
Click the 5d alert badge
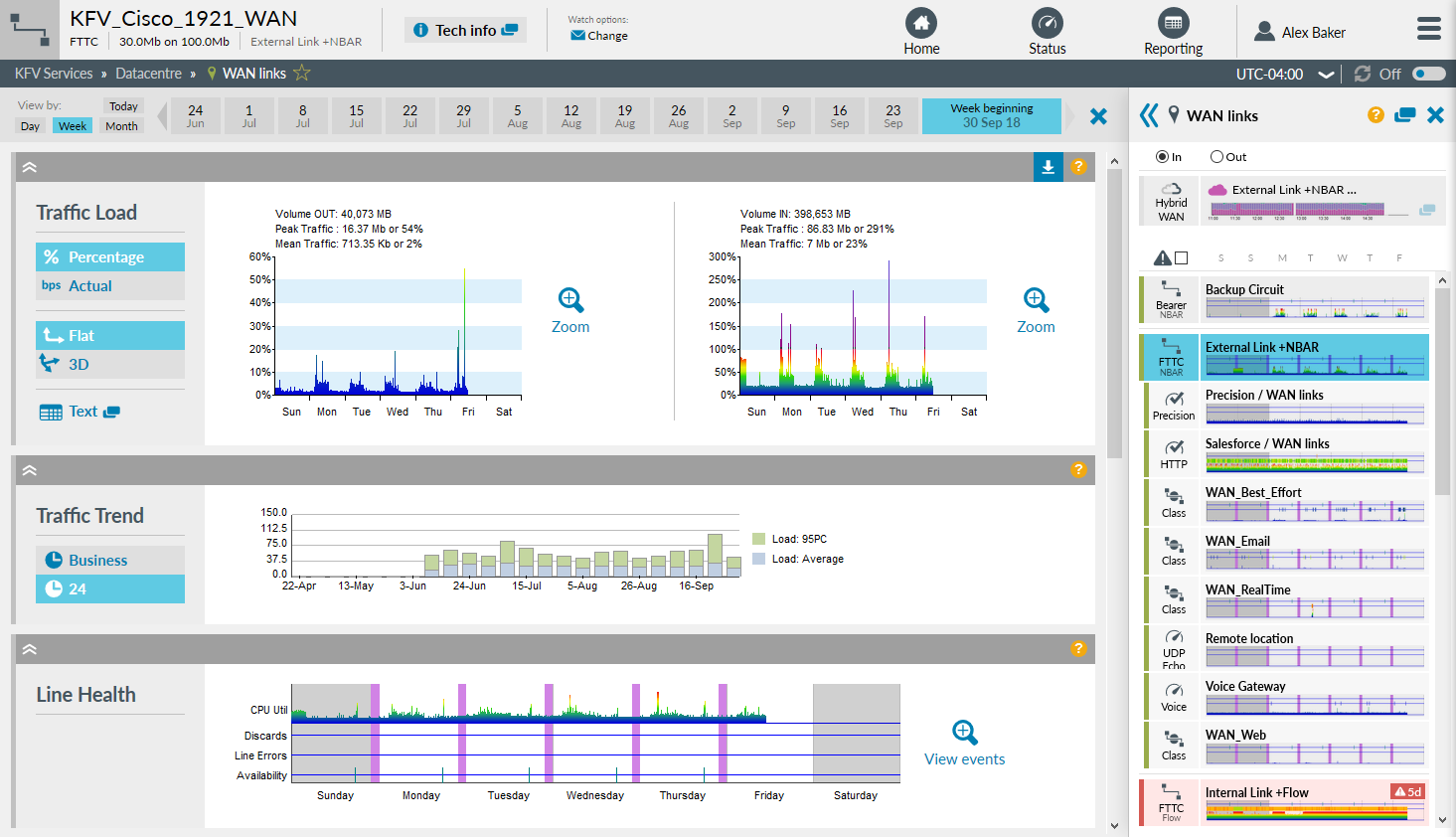(1408, 792)
